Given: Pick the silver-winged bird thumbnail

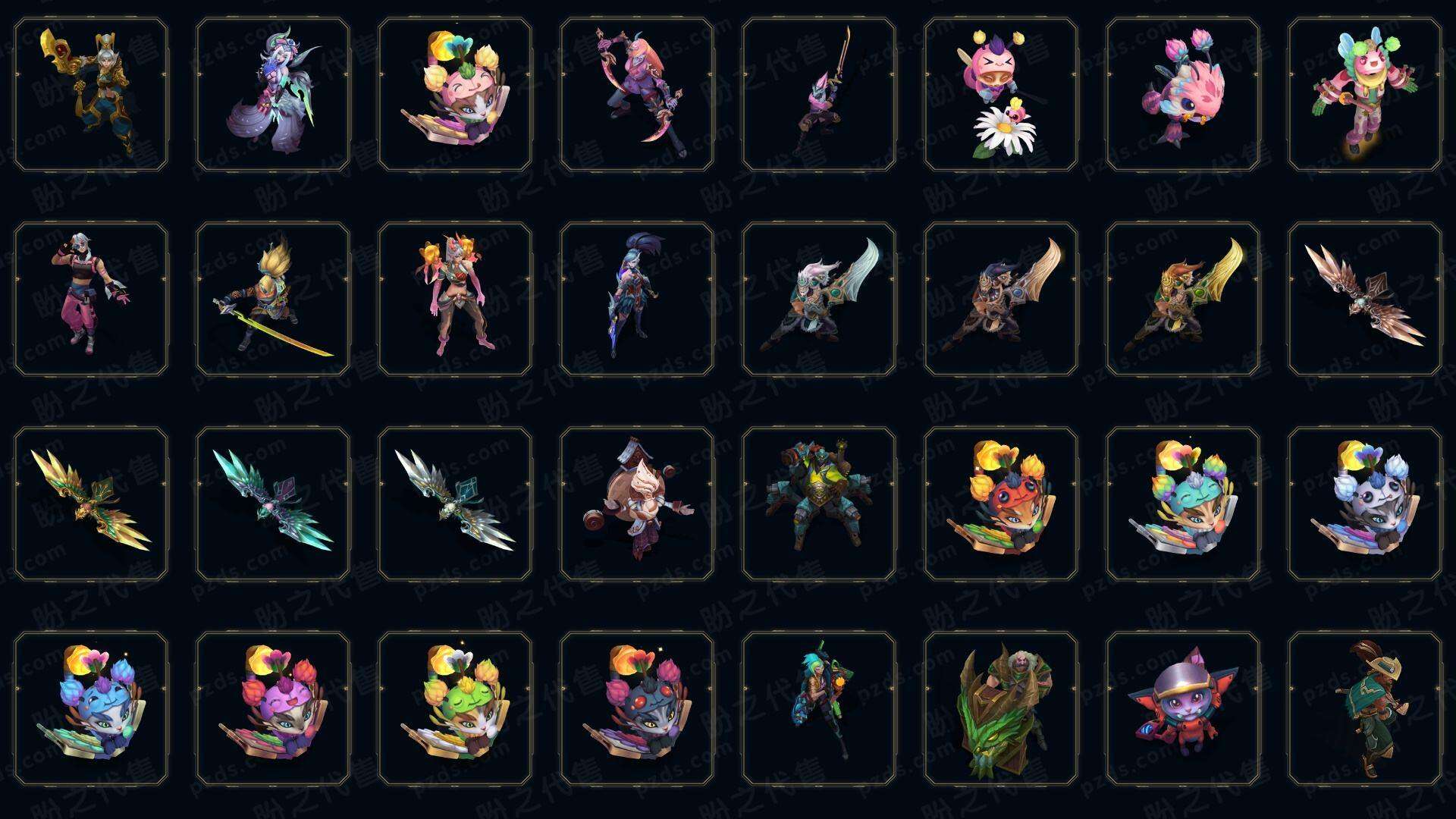Looking at the screenshot, I should point(455,504).
